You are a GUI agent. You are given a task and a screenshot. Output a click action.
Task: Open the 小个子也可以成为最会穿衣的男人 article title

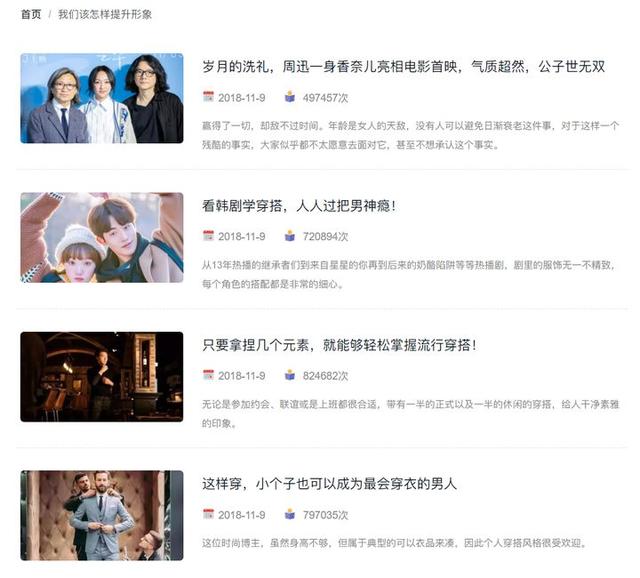[x=329, y=484]
